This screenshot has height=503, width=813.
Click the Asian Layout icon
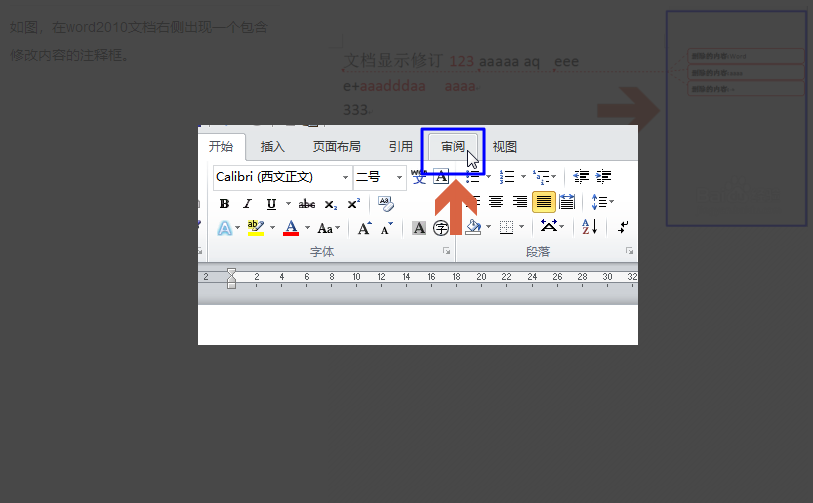549,226
